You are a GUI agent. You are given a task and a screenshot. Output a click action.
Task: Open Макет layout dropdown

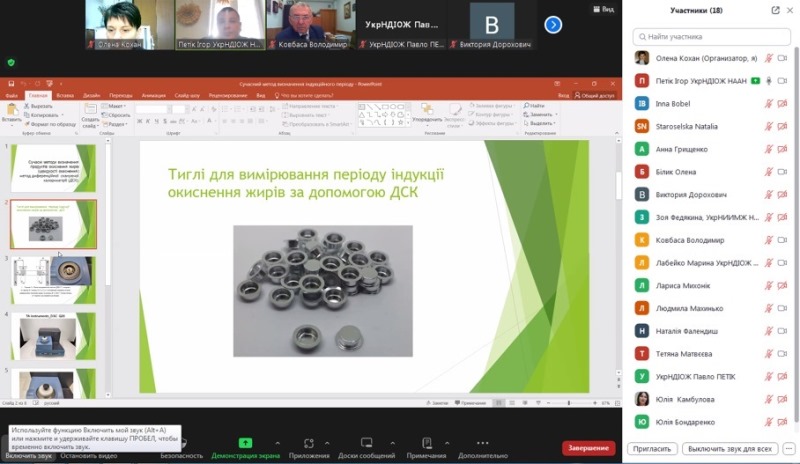[114, 106]
